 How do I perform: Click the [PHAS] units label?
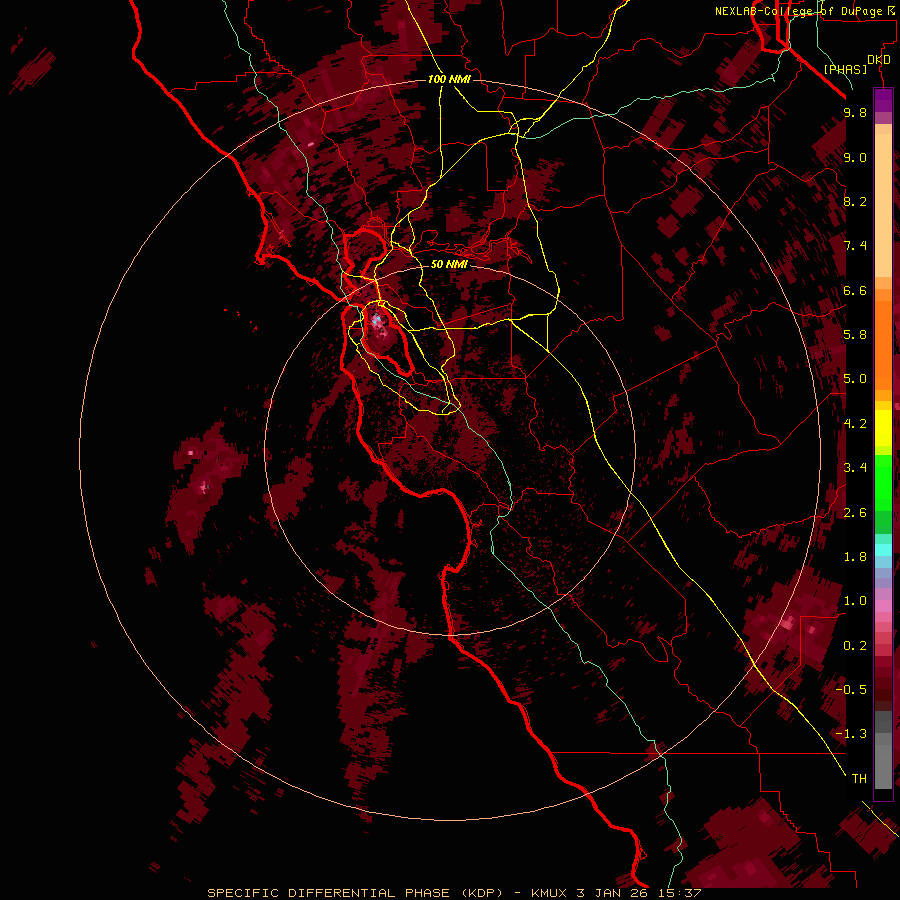[x=845, y=69]
